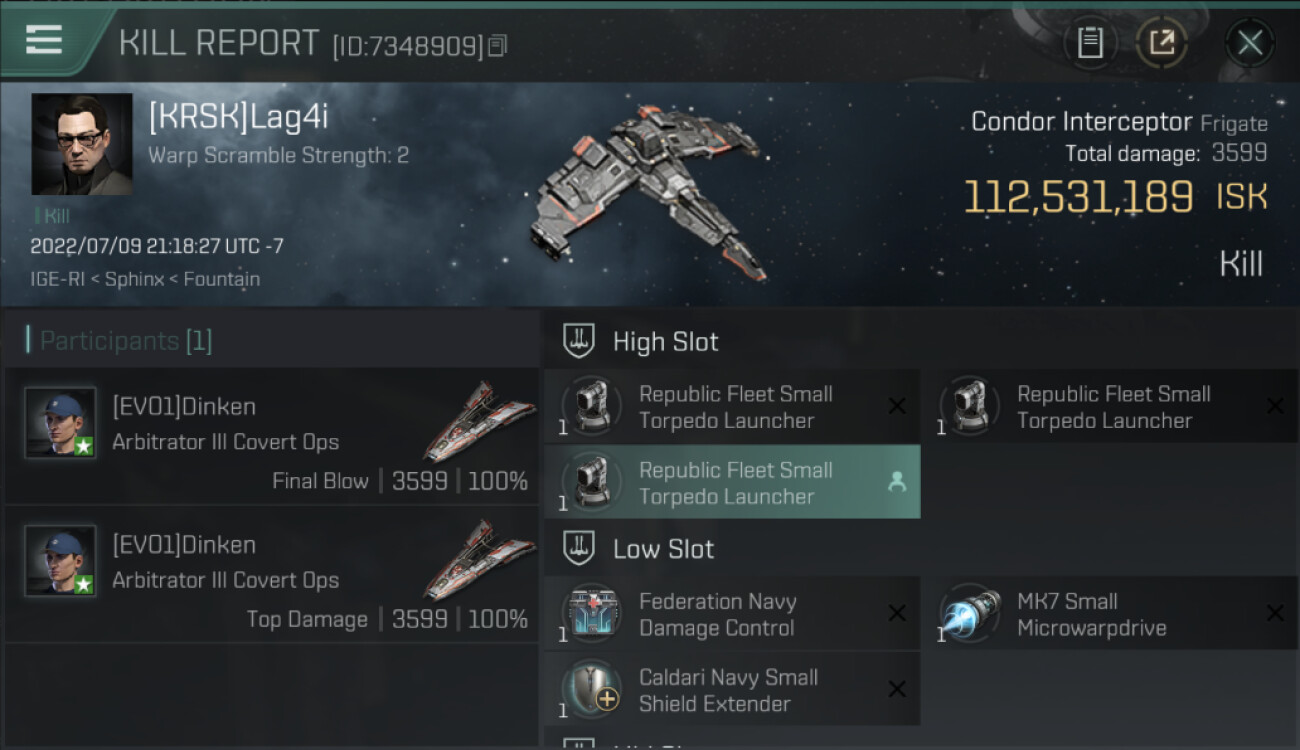
Task: Click the IGE-RI < Sphinx < Fountain location text
Action: (145, 279)
